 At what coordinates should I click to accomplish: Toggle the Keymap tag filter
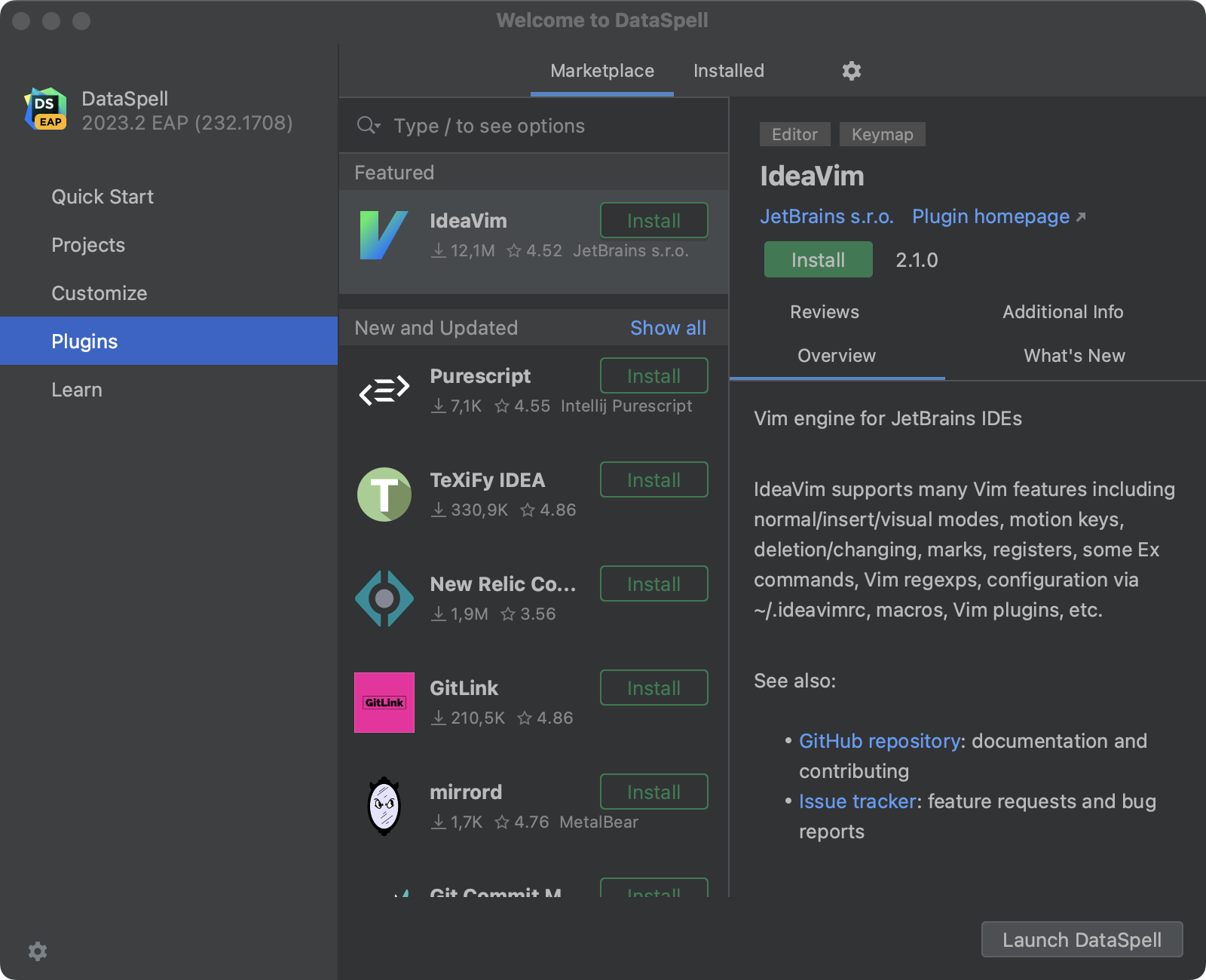(x=882, y=134)
